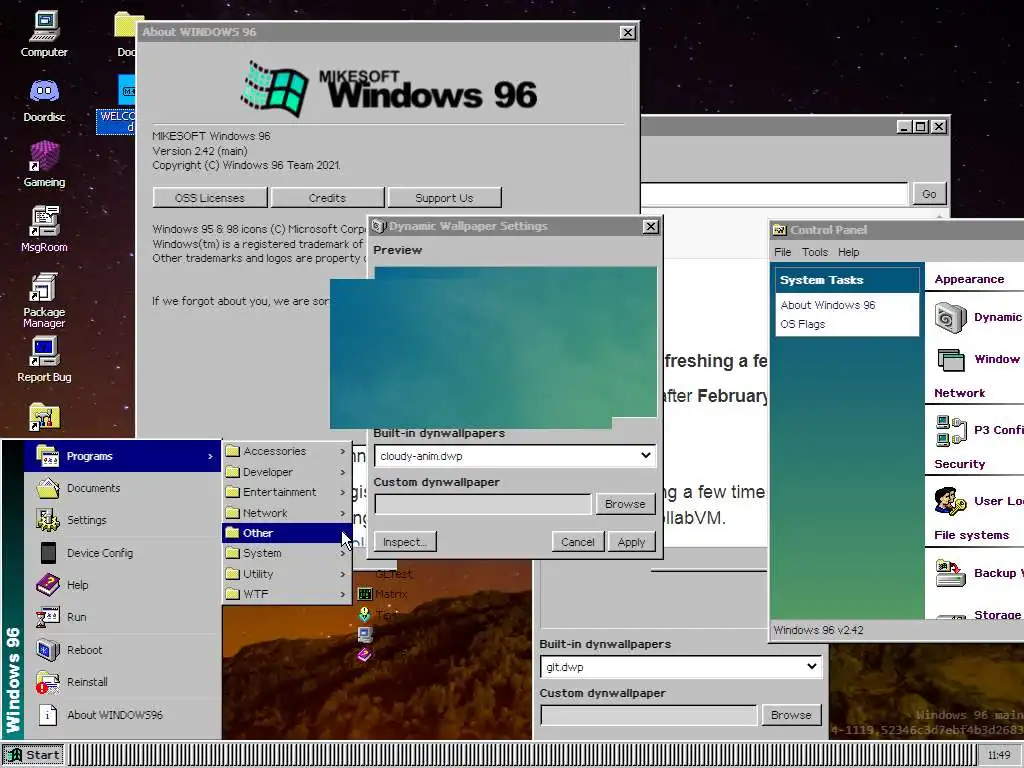The width and height of the screenshot is (1024, 768).
Task: Click the Start menu Settings icon
Action: pyautogui.click(x=48, y=520)
